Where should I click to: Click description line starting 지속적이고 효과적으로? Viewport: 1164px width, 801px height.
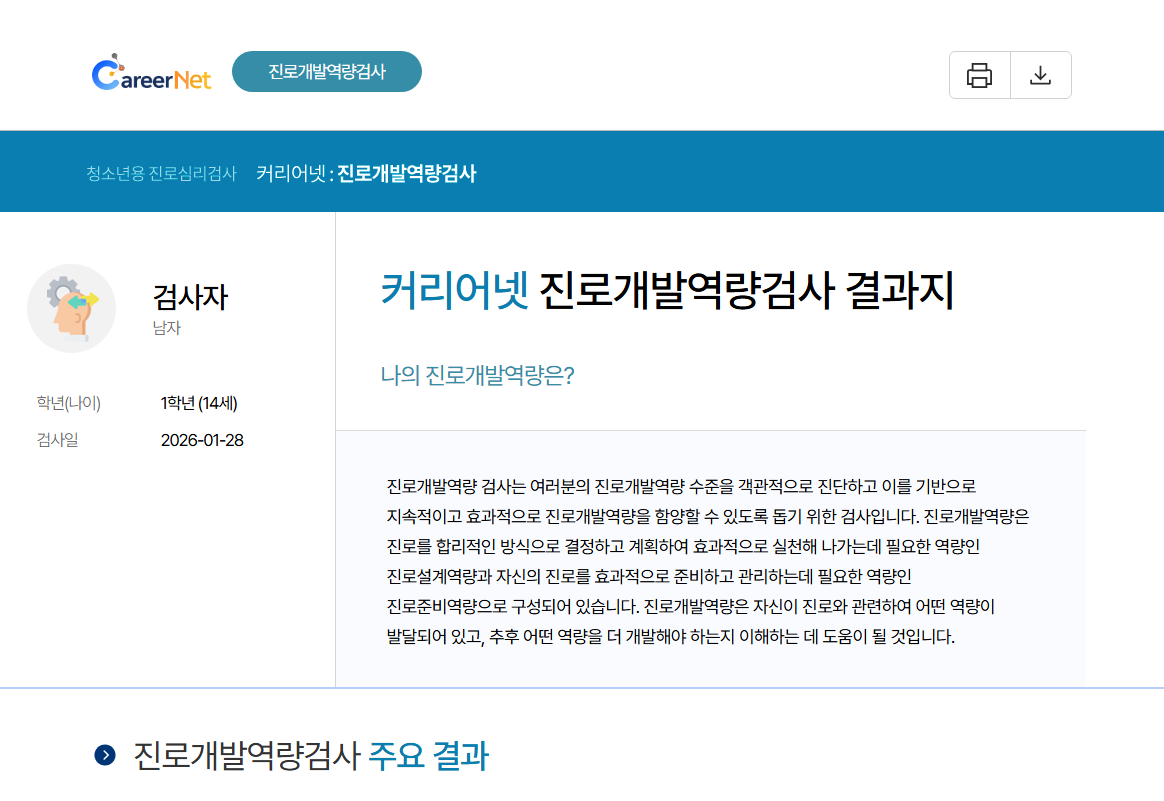pos(707,517)
